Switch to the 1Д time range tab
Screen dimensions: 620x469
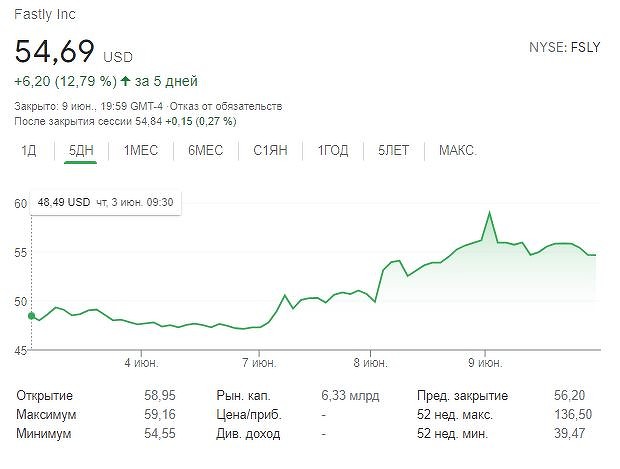[28, 151]
